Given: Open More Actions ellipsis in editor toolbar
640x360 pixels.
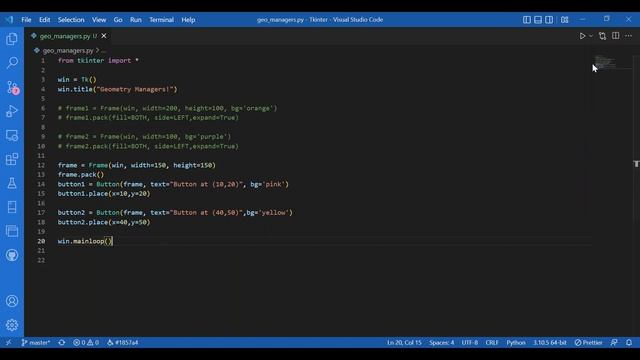Looking at the screenshot, I should (628, 36).
